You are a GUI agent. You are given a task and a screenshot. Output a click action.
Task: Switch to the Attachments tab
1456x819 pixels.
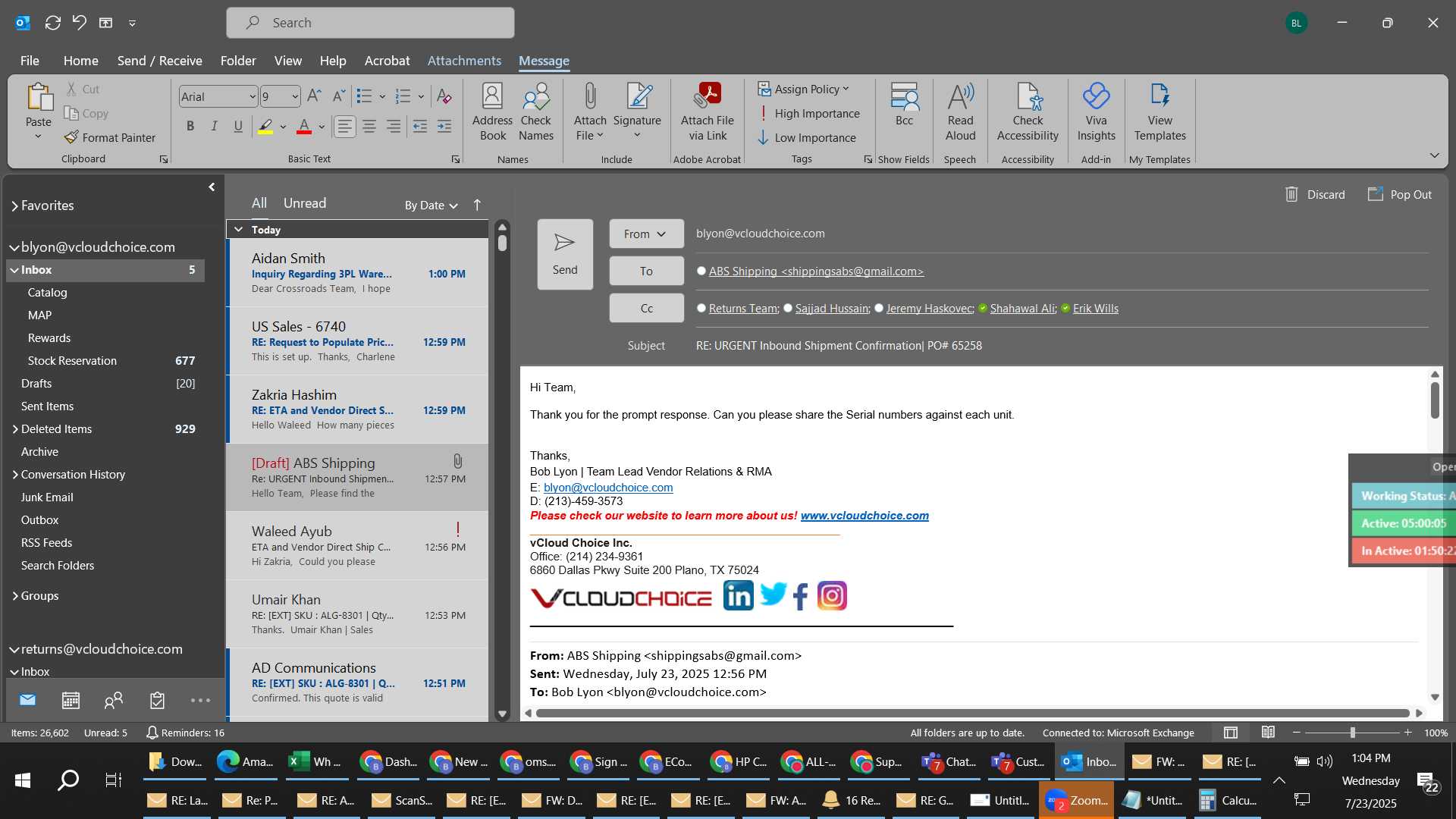464,61
